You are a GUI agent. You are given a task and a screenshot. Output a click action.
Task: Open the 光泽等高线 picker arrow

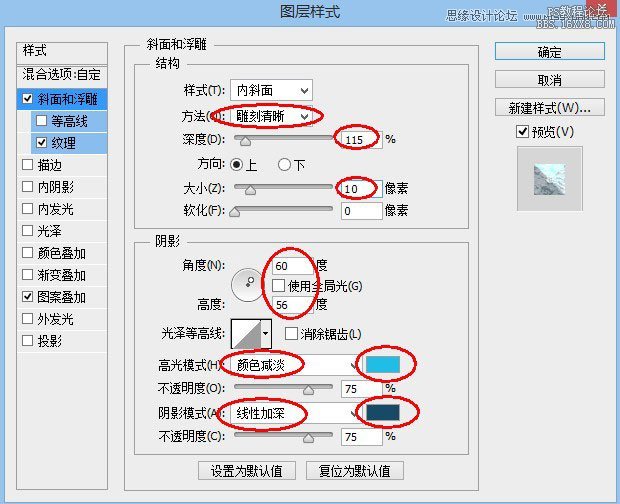click(x=266, y=333)
